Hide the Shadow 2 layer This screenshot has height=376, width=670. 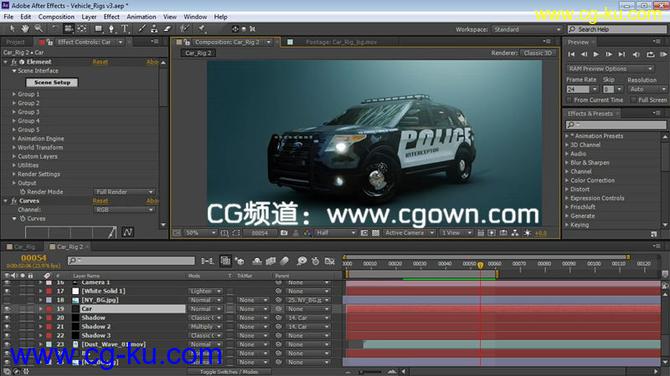(x=7, y=327)
